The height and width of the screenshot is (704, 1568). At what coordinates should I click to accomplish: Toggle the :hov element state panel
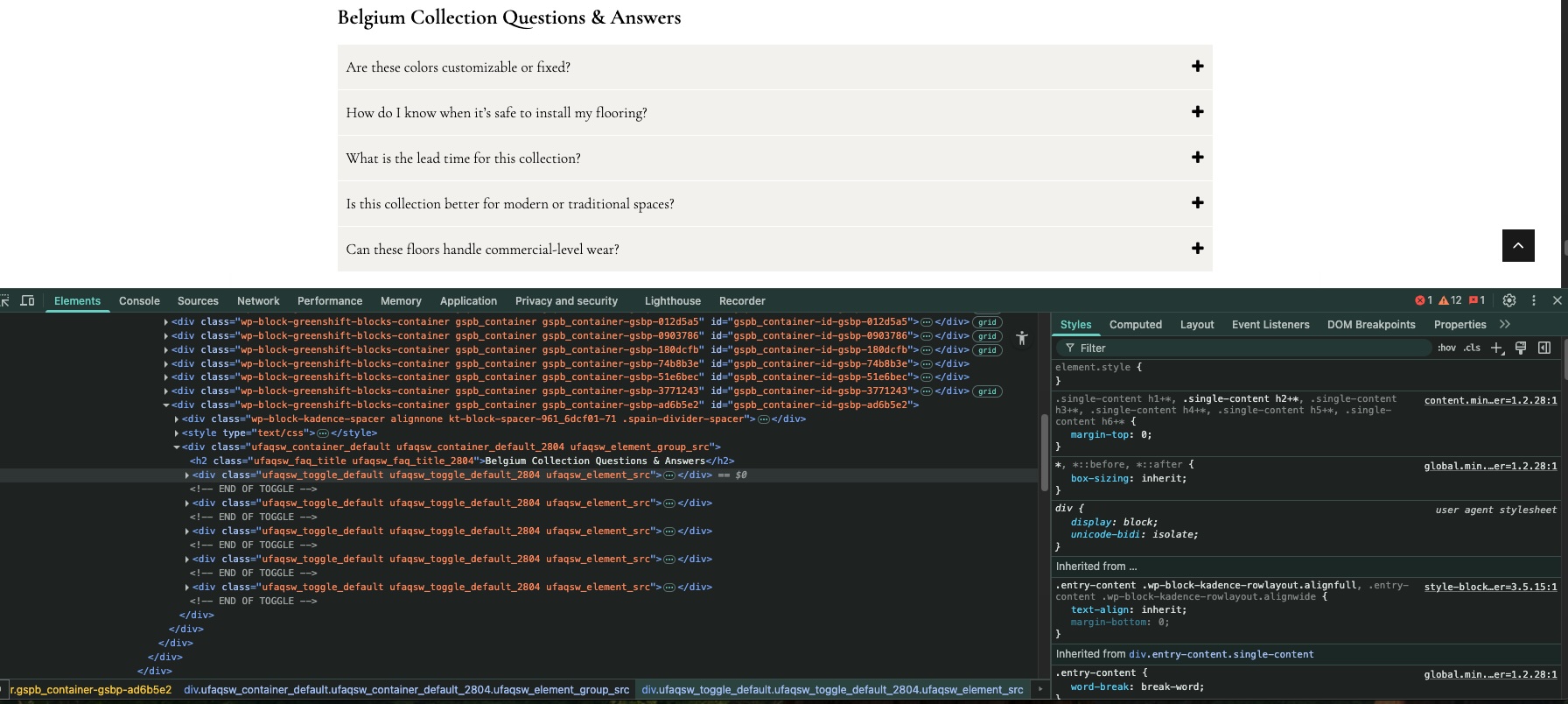pyautogui.click(x=1446, y=348)
